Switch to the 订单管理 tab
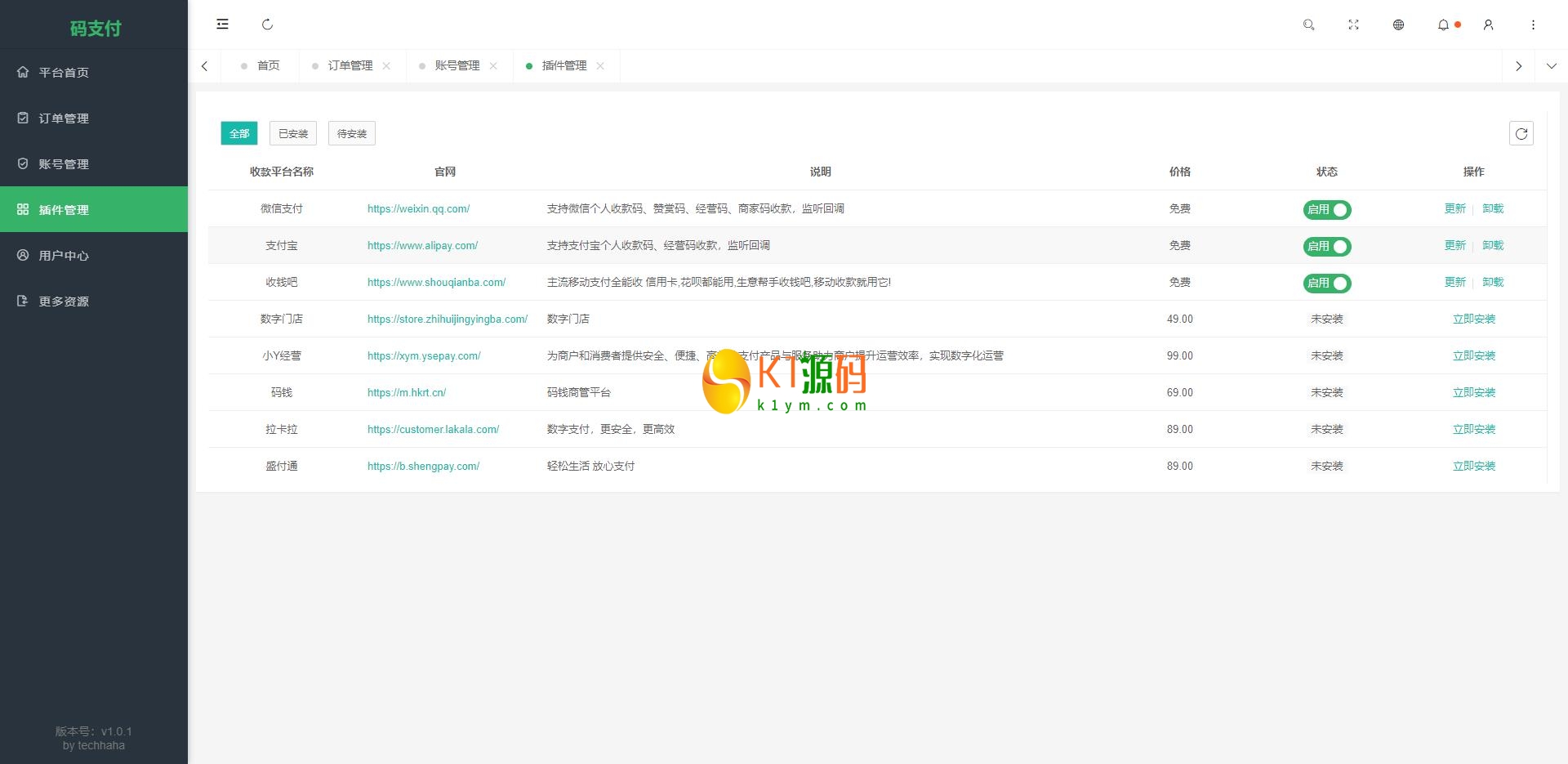Image resolution: width=1568 pixels, height=764 pixels. tap(350, 66)
